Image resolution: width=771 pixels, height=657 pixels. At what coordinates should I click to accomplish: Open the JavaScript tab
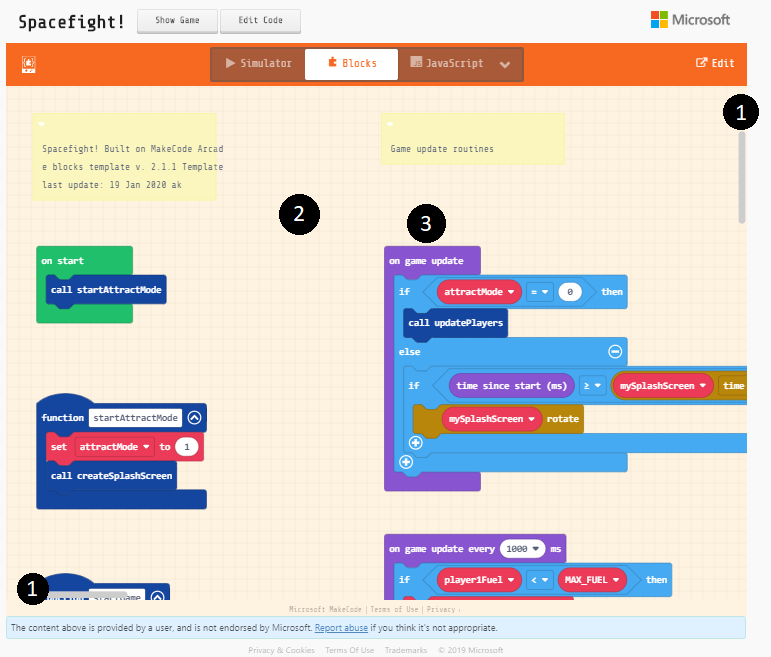[x=447, y=64]
